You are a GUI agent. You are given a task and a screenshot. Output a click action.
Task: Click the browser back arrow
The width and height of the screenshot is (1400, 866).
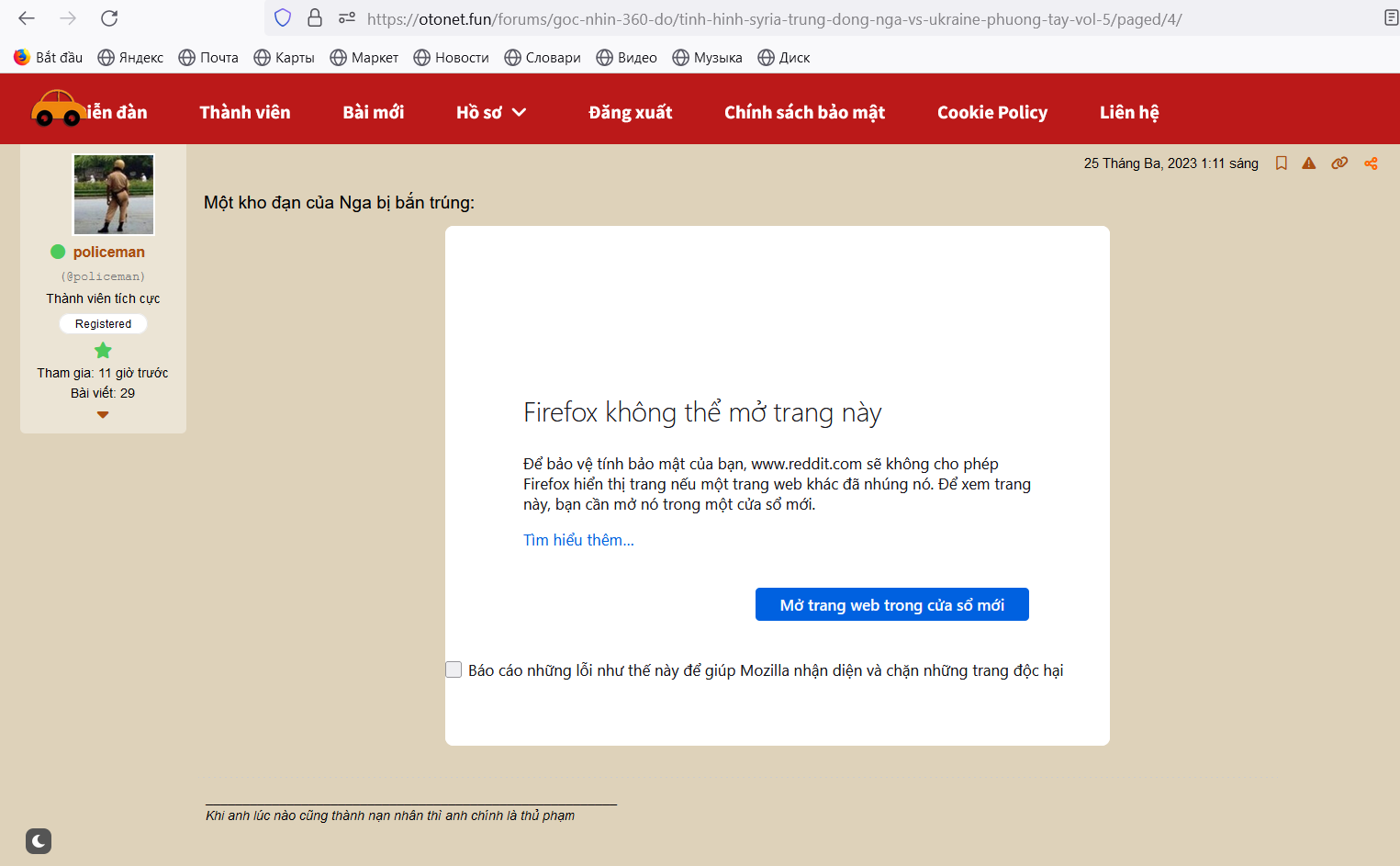coord(27,18)
